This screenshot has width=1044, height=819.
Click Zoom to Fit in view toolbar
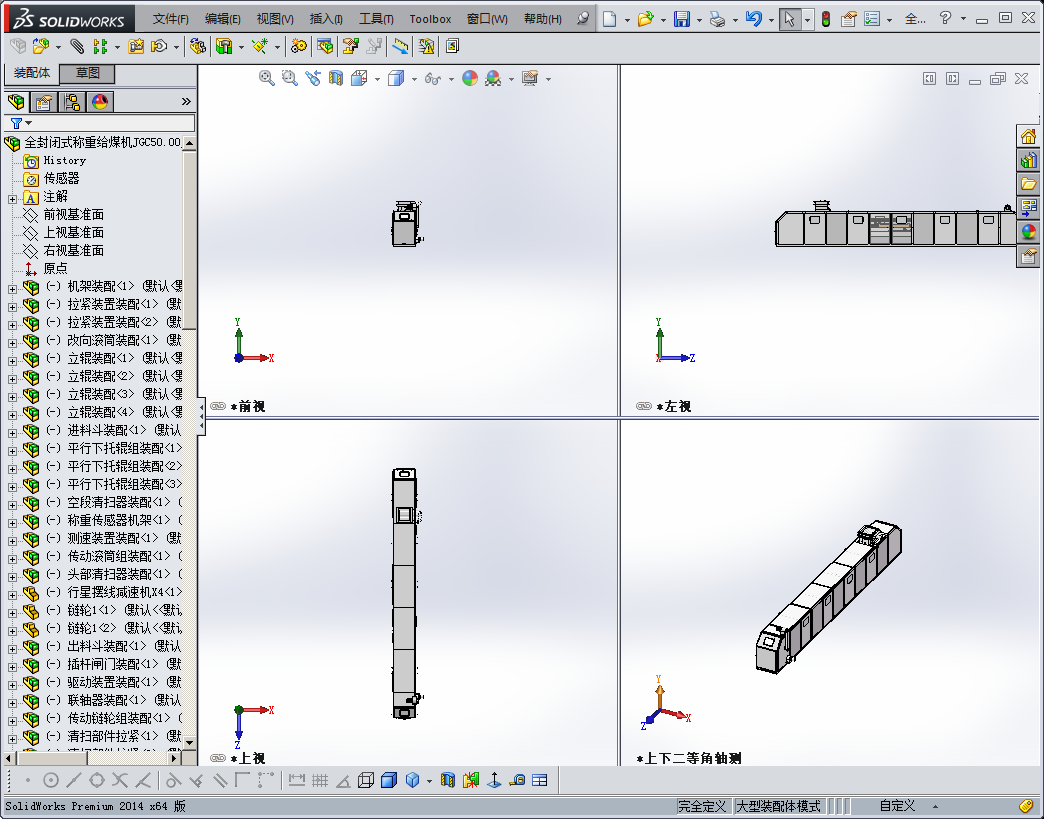266,78
